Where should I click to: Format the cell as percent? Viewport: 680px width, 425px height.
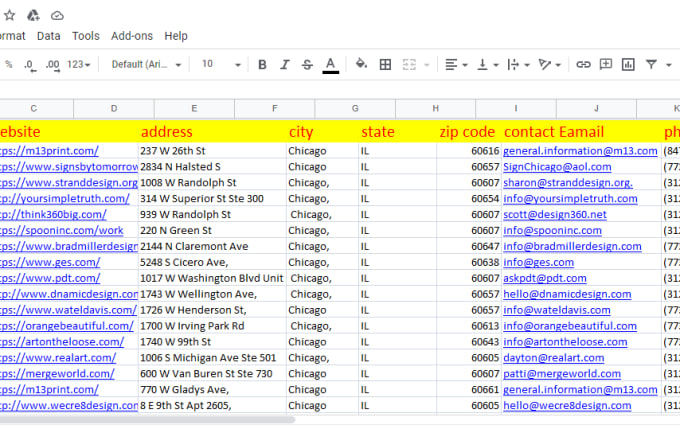coord(9,65)
